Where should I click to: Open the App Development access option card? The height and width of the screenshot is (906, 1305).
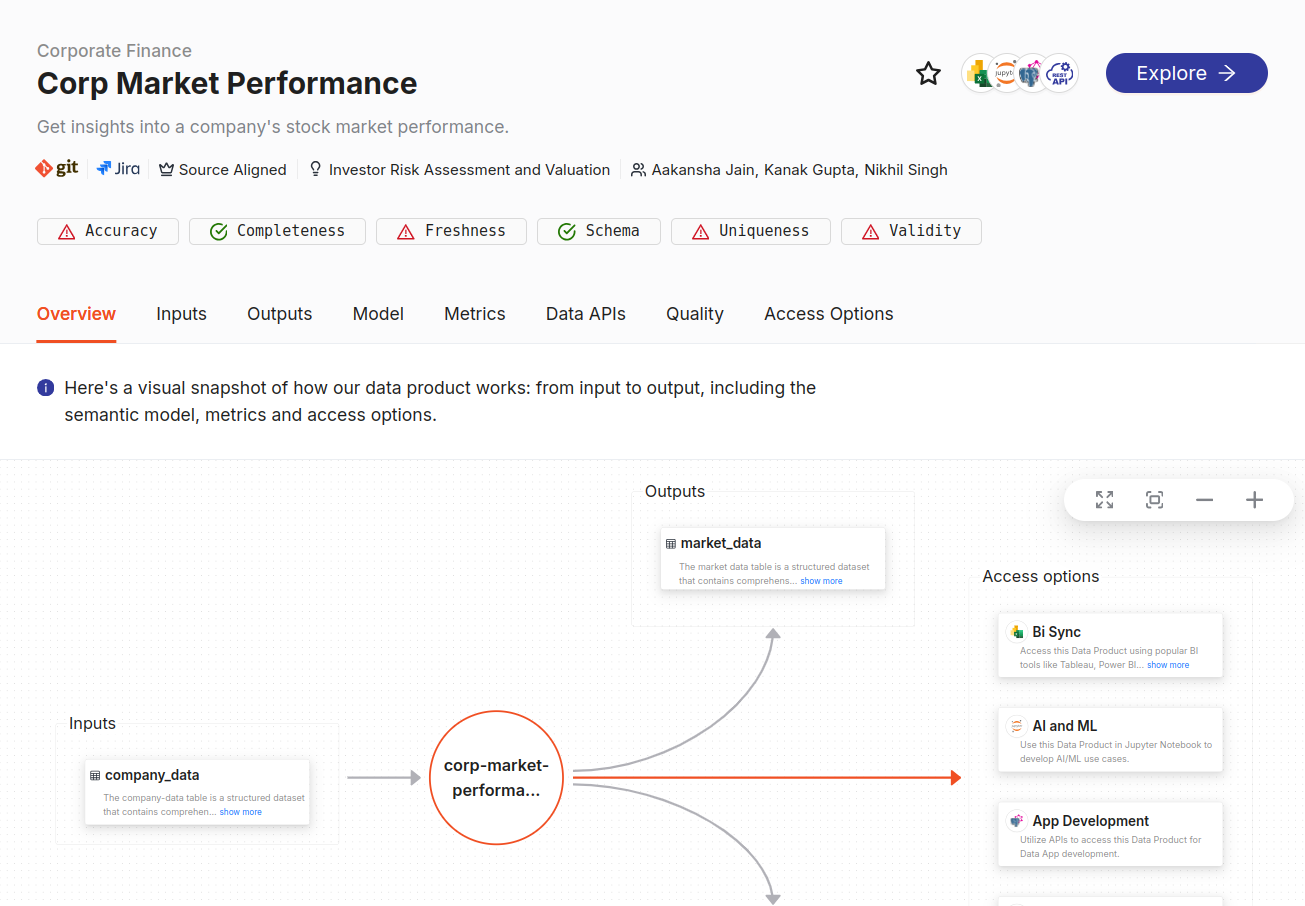click(x=1110, y=834)
